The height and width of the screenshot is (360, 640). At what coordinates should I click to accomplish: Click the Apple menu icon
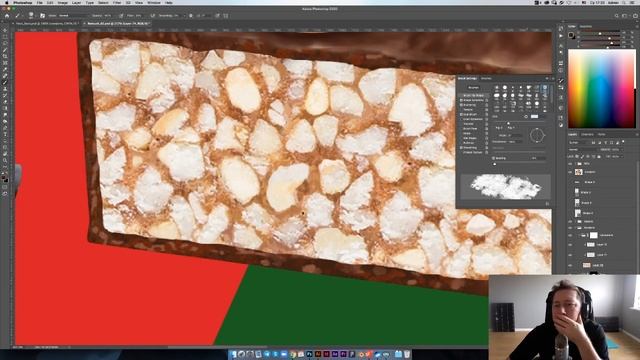coord(6,2)
